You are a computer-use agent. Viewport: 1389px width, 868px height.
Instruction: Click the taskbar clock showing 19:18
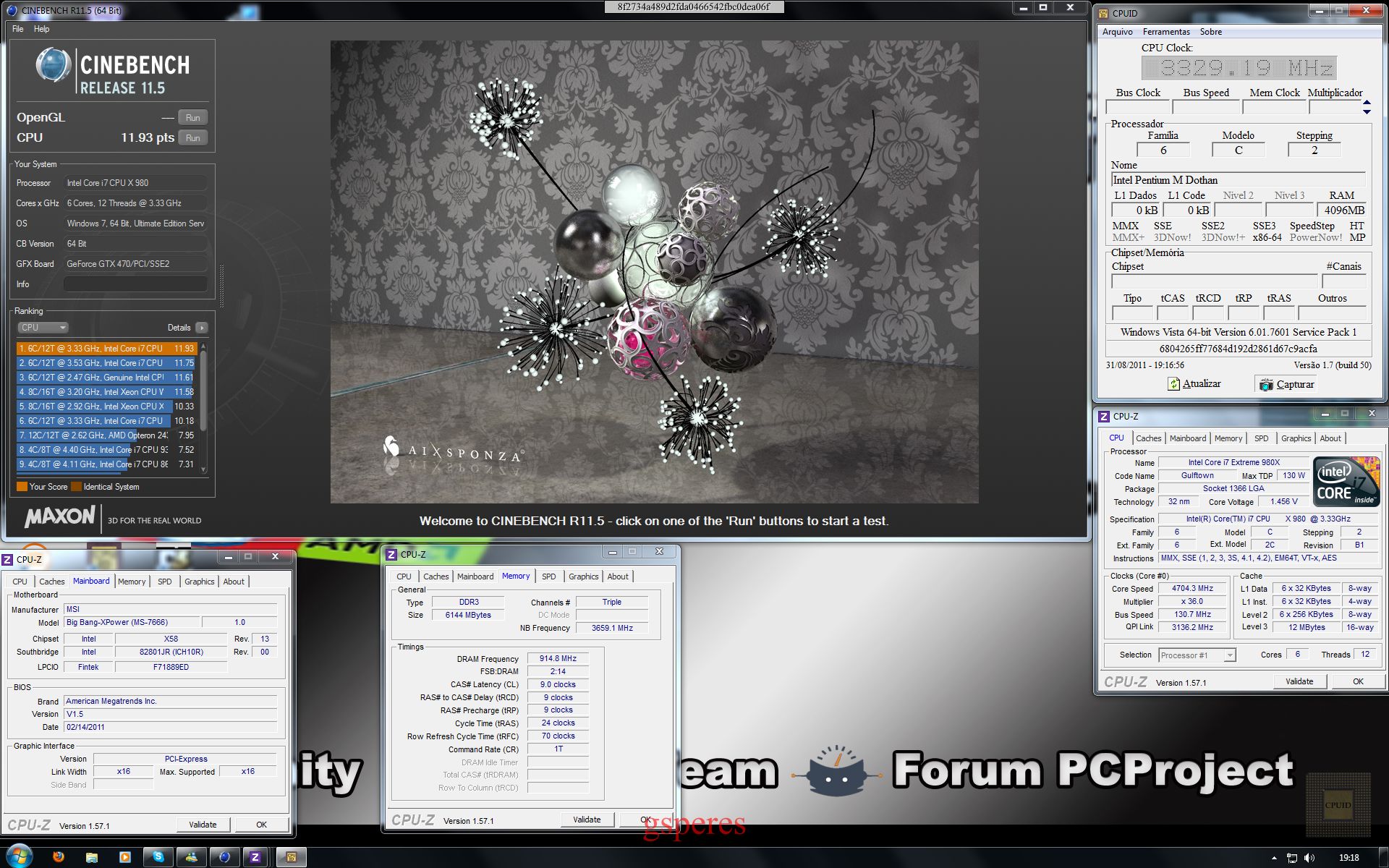(x=1348, y=858)
